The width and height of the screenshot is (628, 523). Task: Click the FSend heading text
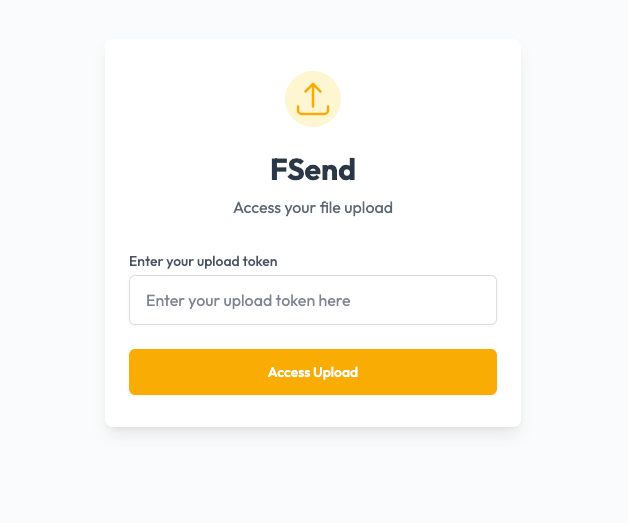[x=313, y=170]
